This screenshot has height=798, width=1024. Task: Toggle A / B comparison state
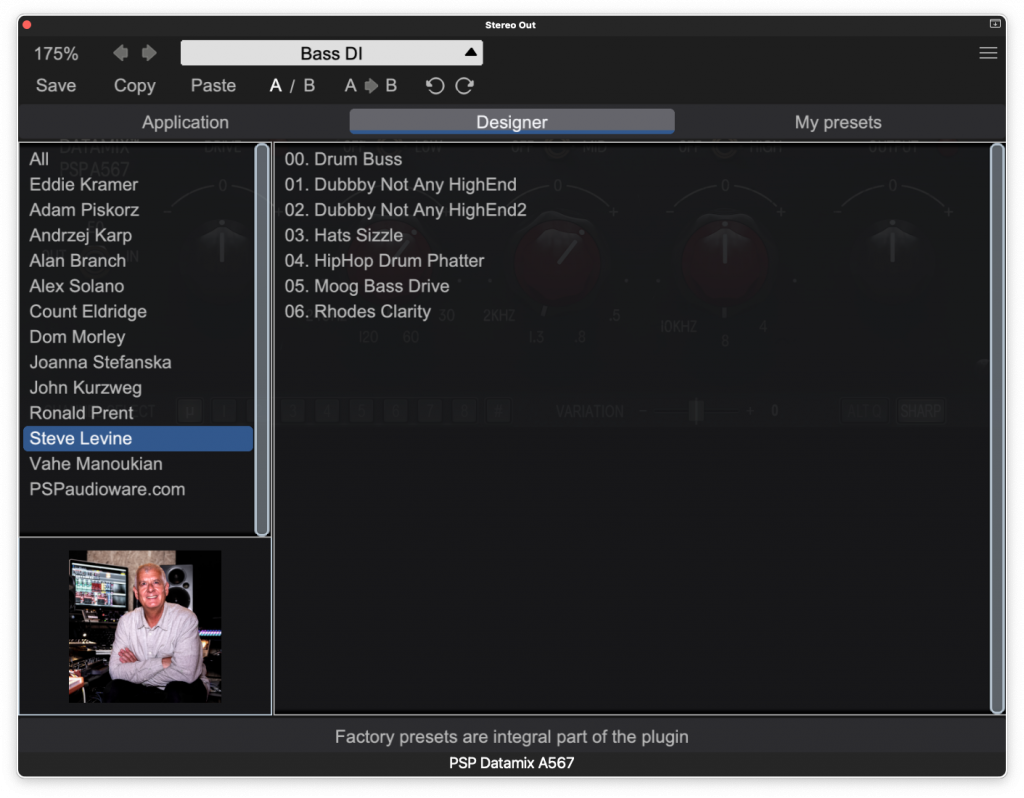[292, 86]
